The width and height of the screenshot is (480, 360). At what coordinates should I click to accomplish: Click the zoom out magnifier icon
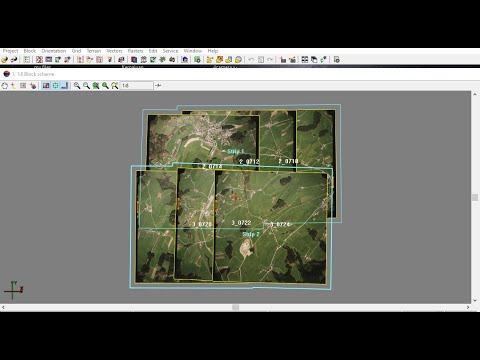[x=86, y=86]
